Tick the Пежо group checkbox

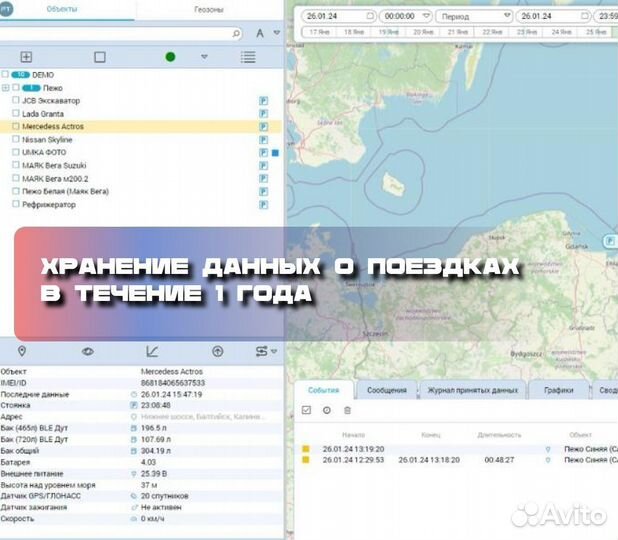point(16,87)
